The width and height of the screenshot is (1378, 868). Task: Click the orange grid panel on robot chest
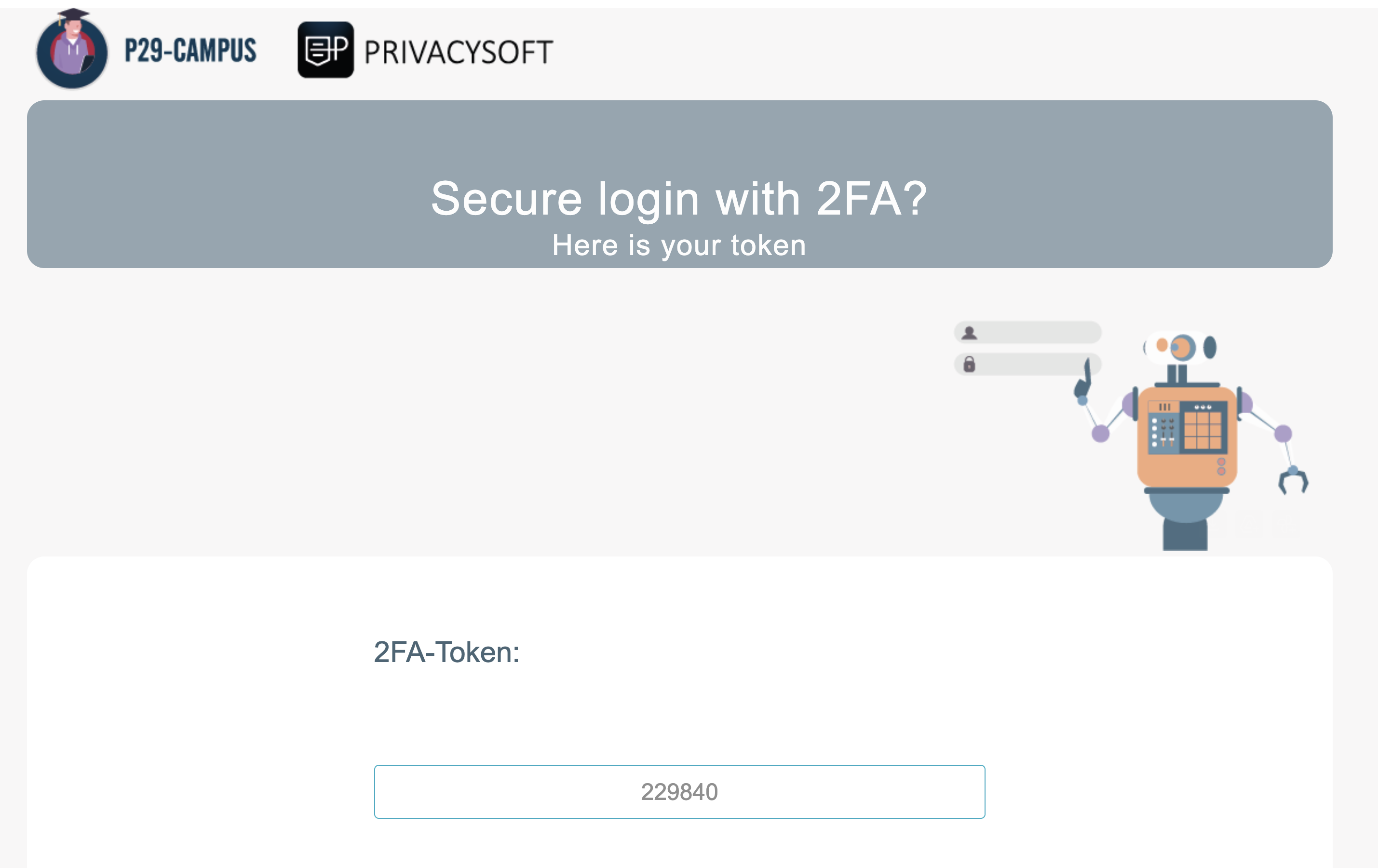[1202, 430]
